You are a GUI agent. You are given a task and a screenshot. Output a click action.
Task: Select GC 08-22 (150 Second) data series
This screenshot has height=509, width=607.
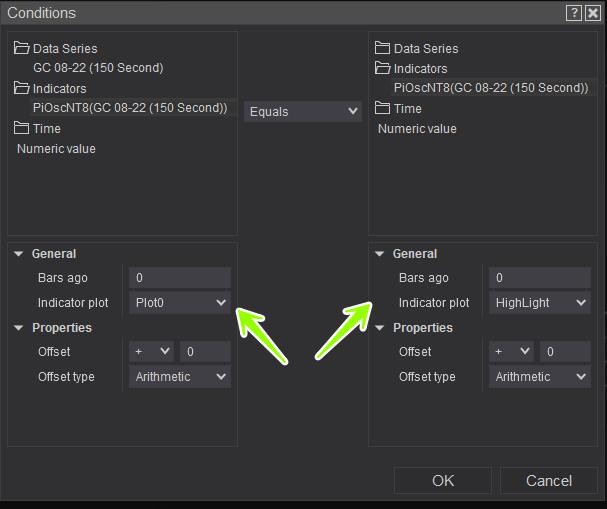[98, 68]
